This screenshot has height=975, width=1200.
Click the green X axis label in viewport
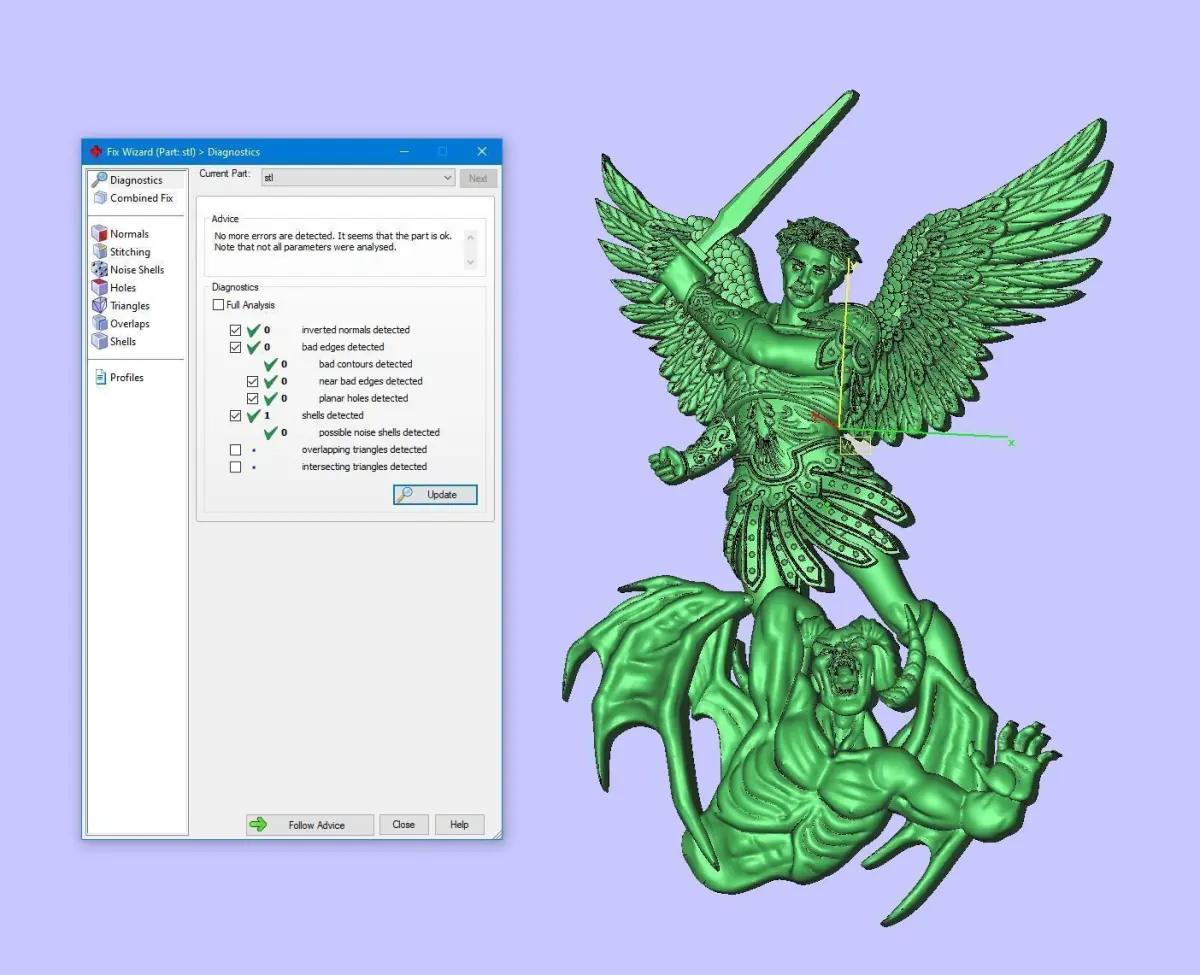pyautogui.click(x=1011, y=442)
